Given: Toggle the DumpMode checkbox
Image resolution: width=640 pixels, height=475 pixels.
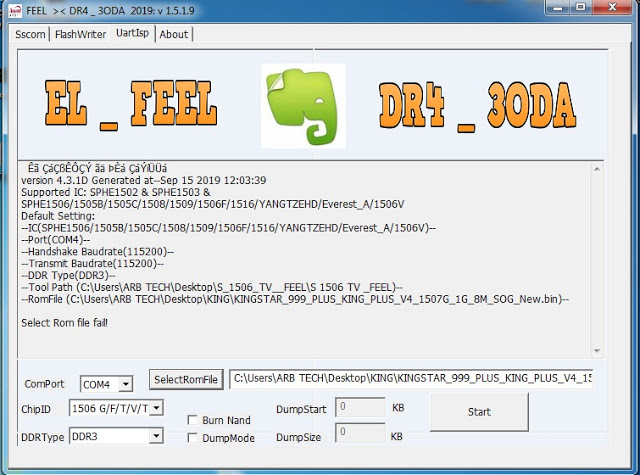Looking at the screenshot, I should (x=192, y=438).
